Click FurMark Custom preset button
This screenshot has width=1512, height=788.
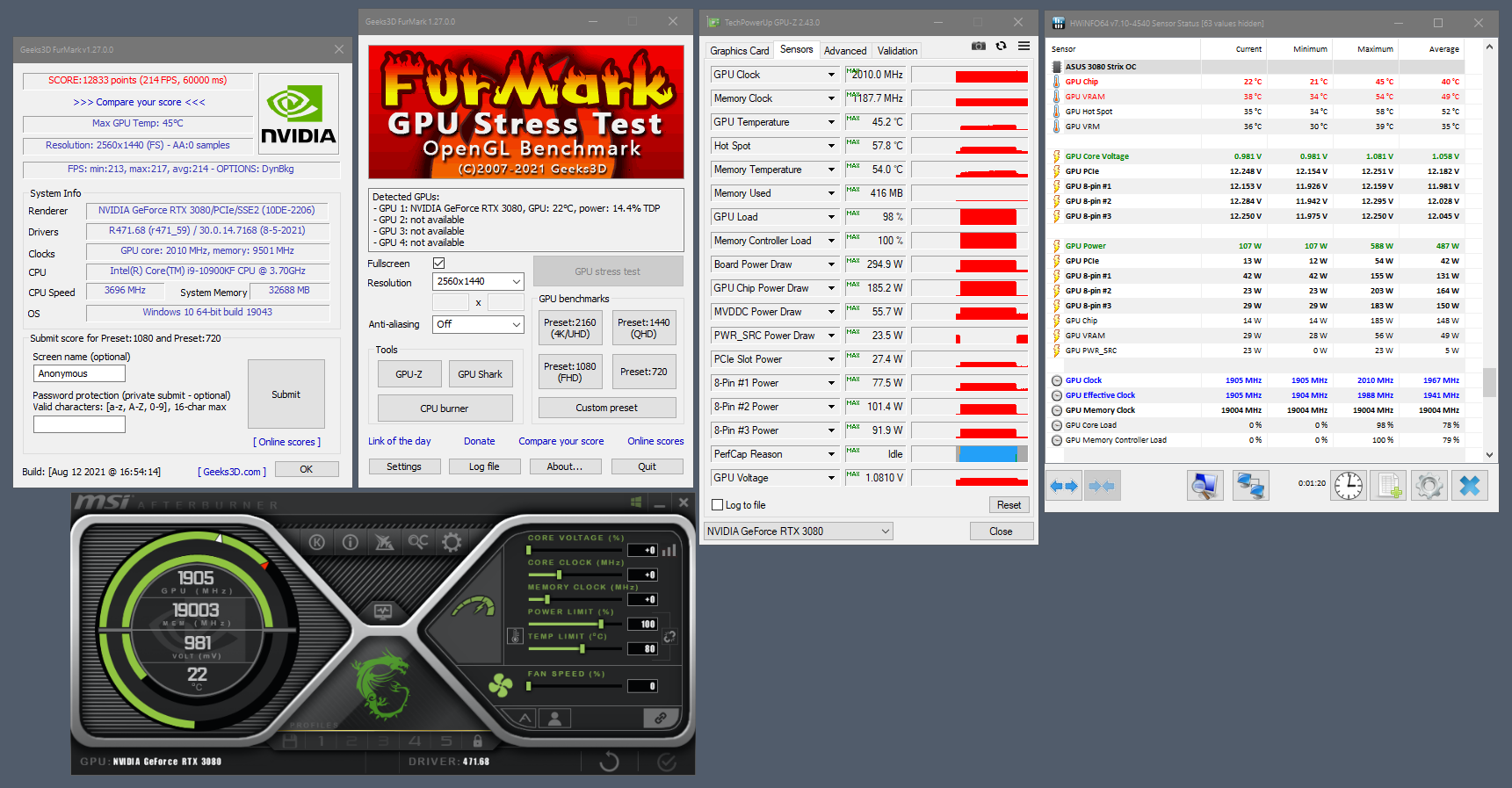pyautogui.click(x=607, y=408)
